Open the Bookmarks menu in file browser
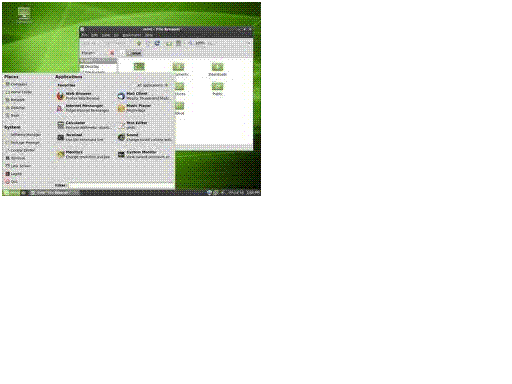Image resolution: width=512 pixels, height=384 pixels. point(131,35)
